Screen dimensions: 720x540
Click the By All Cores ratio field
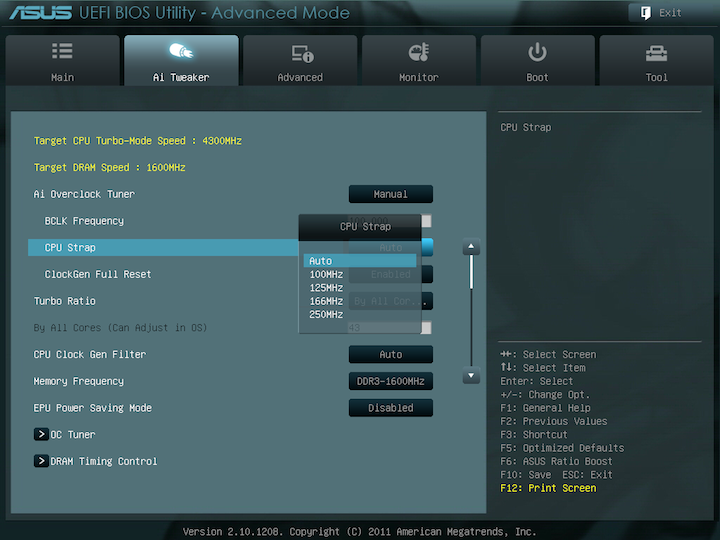coord(390,327)
